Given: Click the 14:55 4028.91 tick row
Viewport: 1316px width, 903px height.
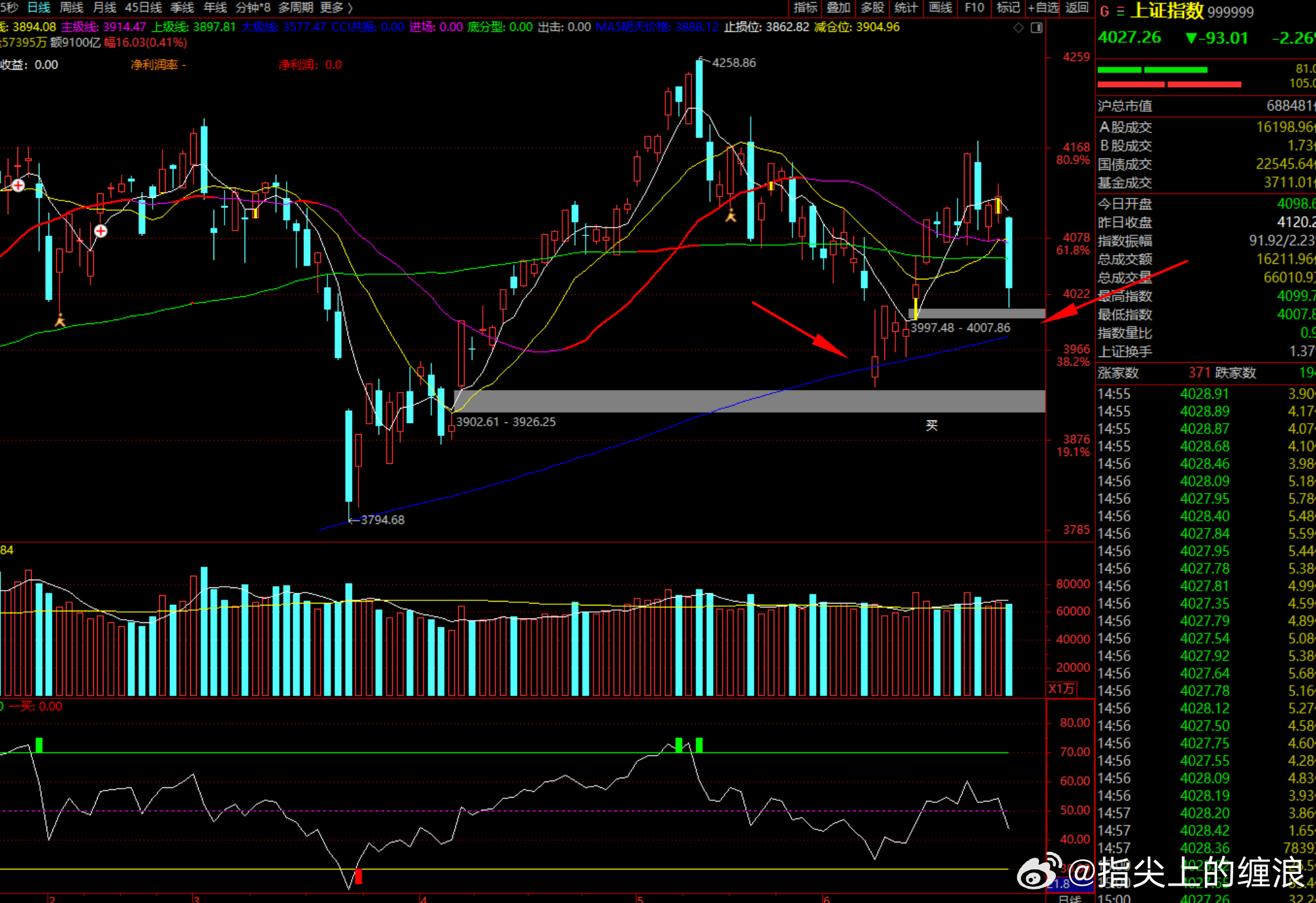Looking at the screenshot, I should (x=1206, y=394).
